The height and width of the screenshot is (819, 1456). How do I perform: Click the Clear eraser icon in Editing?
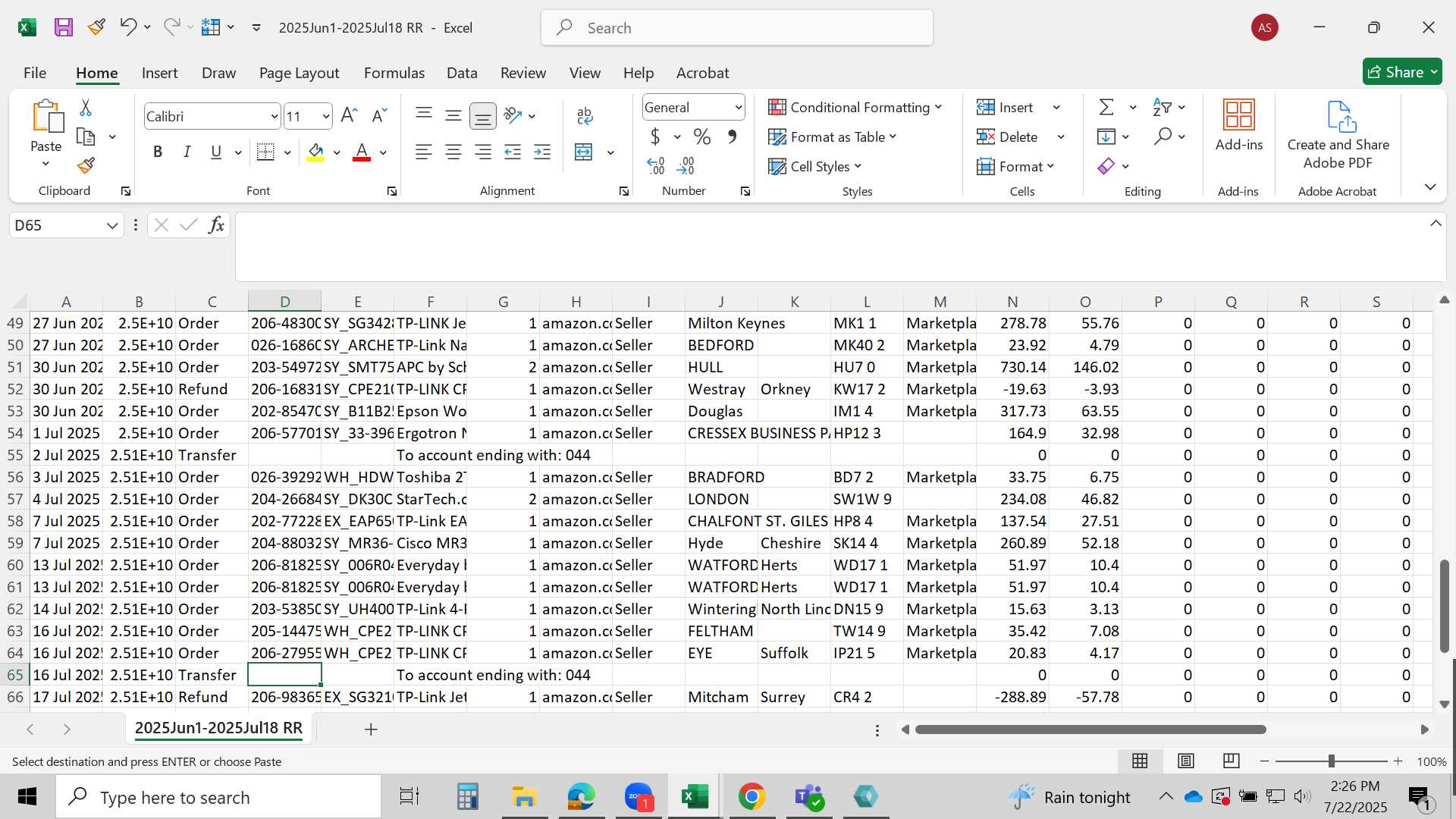(1106, 166)
